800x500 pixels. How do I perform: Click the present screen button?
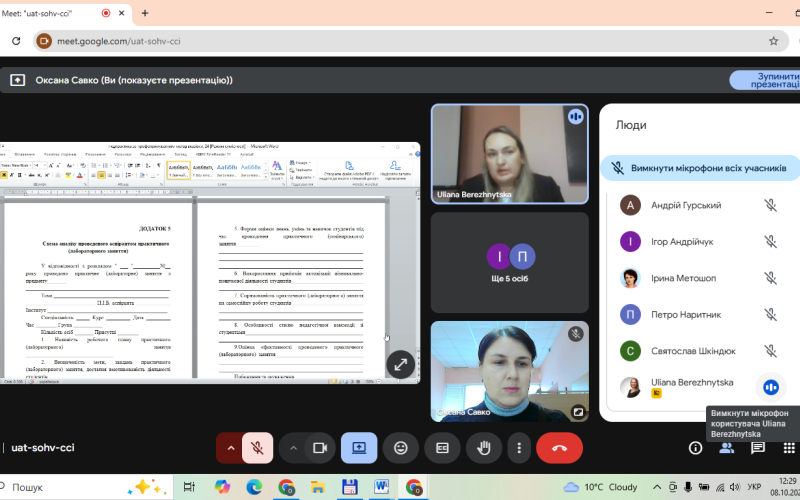[359, 448]
